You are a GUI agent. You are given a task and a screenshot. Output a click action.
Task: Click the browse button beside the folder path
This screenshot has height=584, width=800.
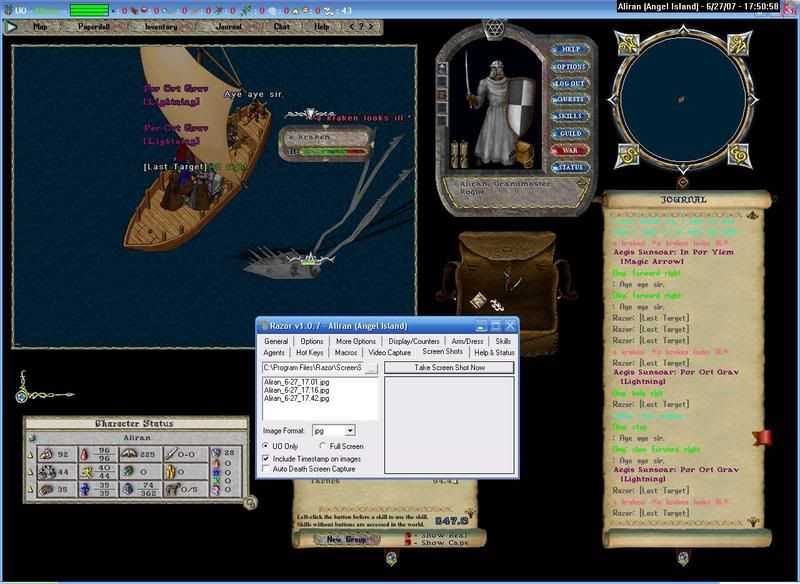[x=372, y=369]
